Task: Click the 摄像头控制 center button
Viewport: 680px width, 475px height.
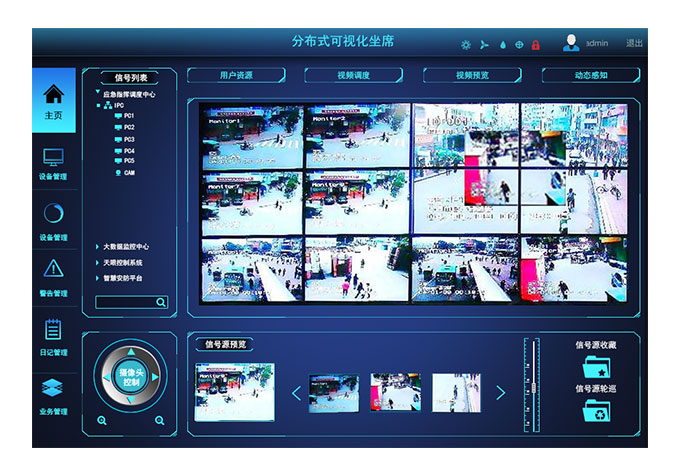Action: [131, 376]
